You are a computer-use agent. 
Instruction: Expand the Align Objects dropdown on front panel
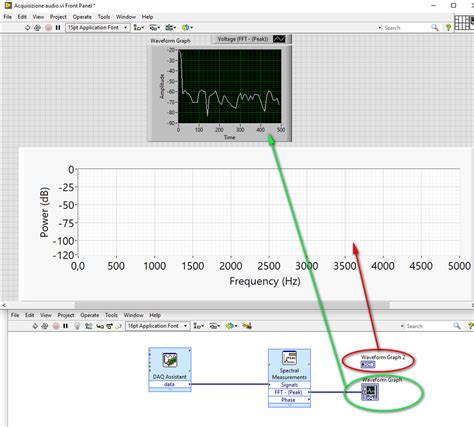pos(139,28)
